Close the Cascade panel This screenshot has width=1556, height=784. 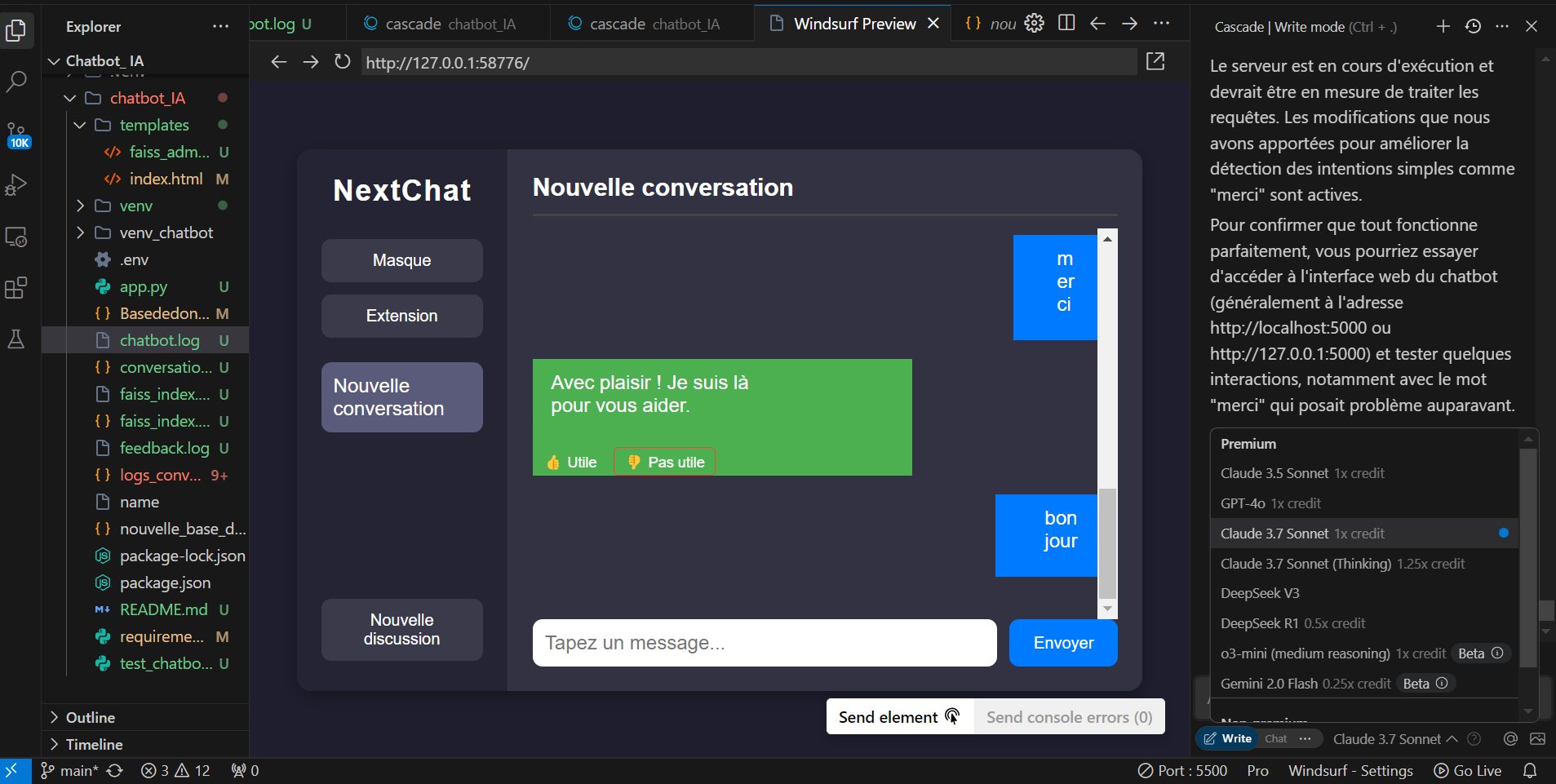pos(1532,26)
